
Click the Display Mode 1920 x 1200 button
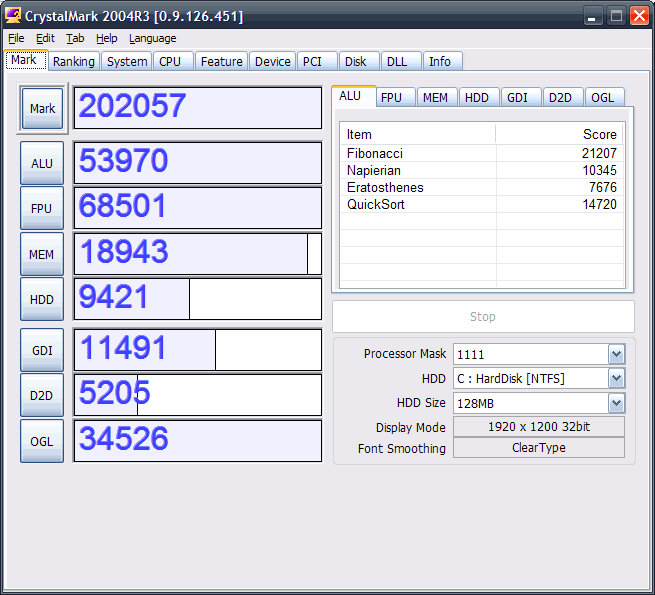pos(539,427)
